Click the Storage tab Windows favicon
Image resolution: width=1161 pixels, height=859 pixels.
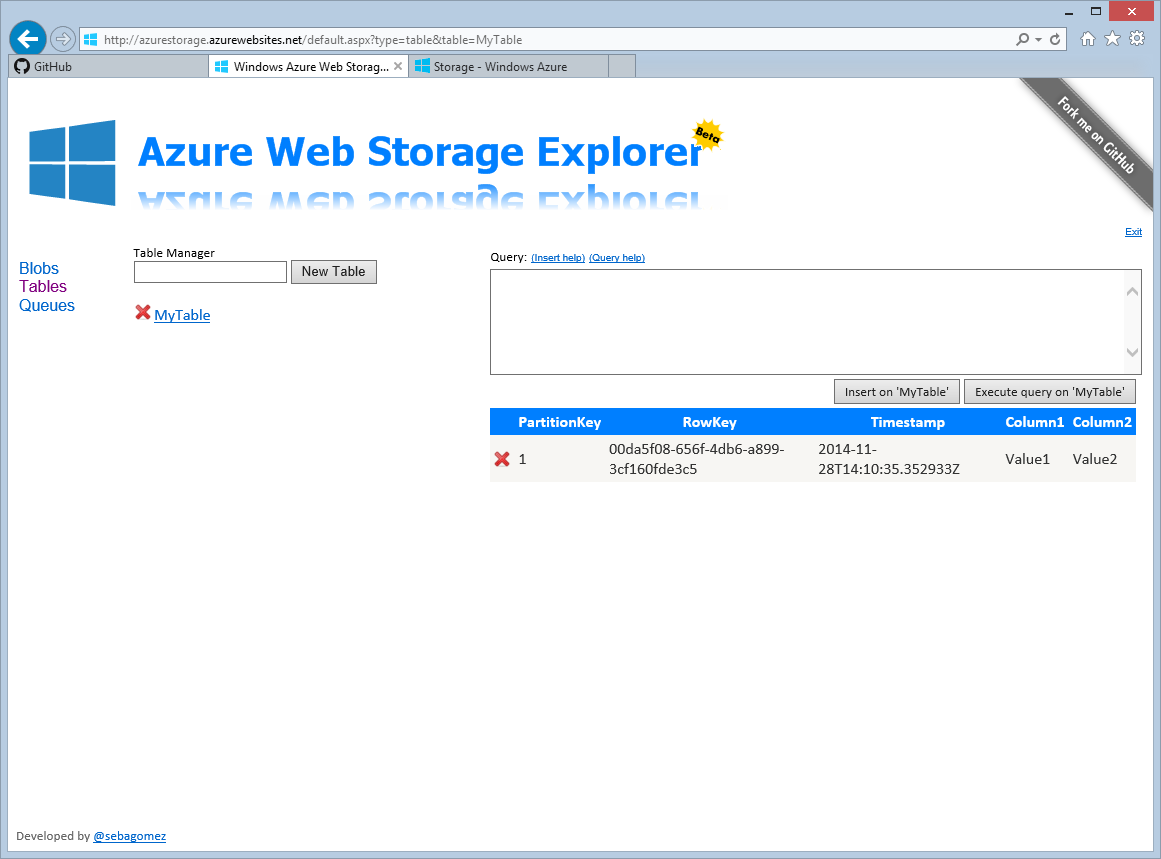coord(422,66)
